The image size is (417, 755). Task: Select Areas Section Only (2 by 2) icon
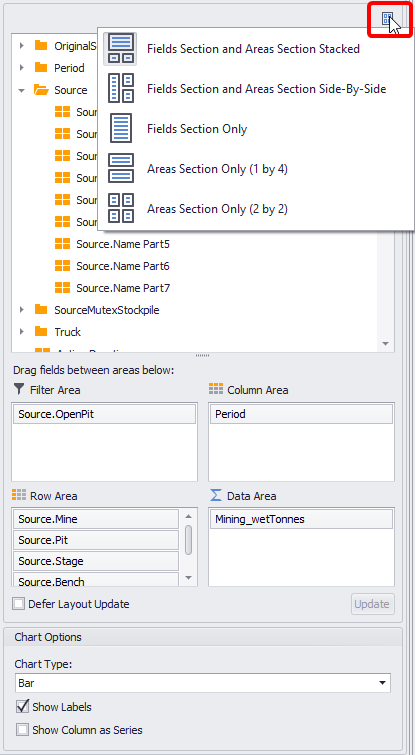tap(120, 208)
